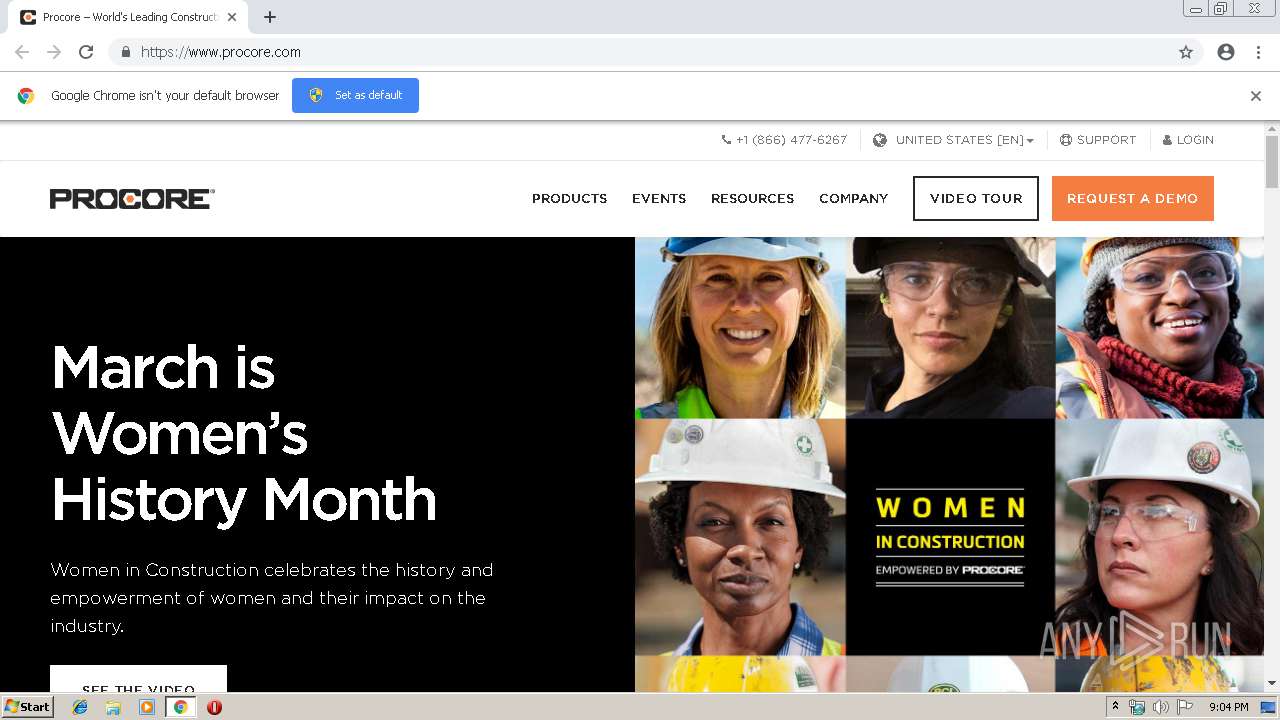Open the Chrome three-dot menu
Image resolution: width=1280 pixels, height=720 pixels.
[x=1258, y=52]
